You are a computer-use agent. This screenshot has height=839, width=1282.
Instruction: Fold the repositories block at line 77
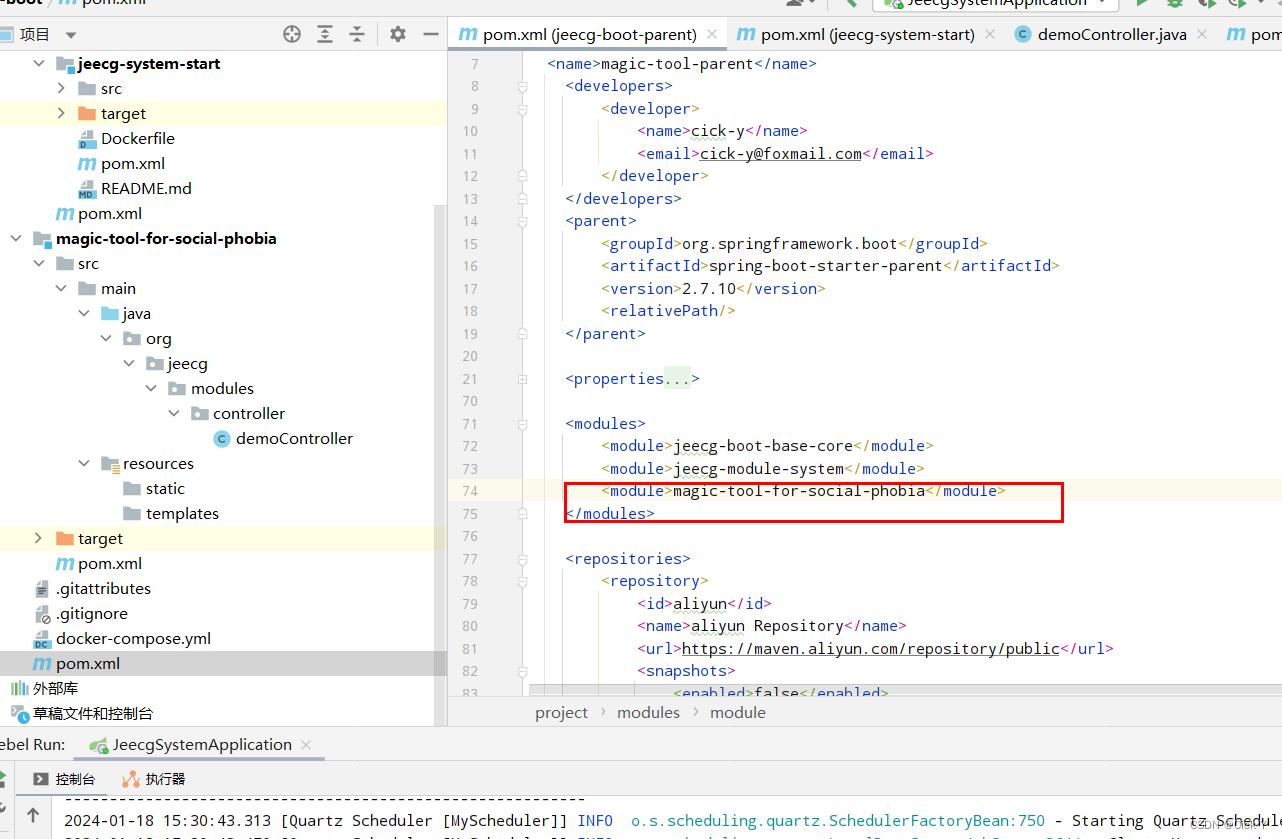(x=522, y=558)
